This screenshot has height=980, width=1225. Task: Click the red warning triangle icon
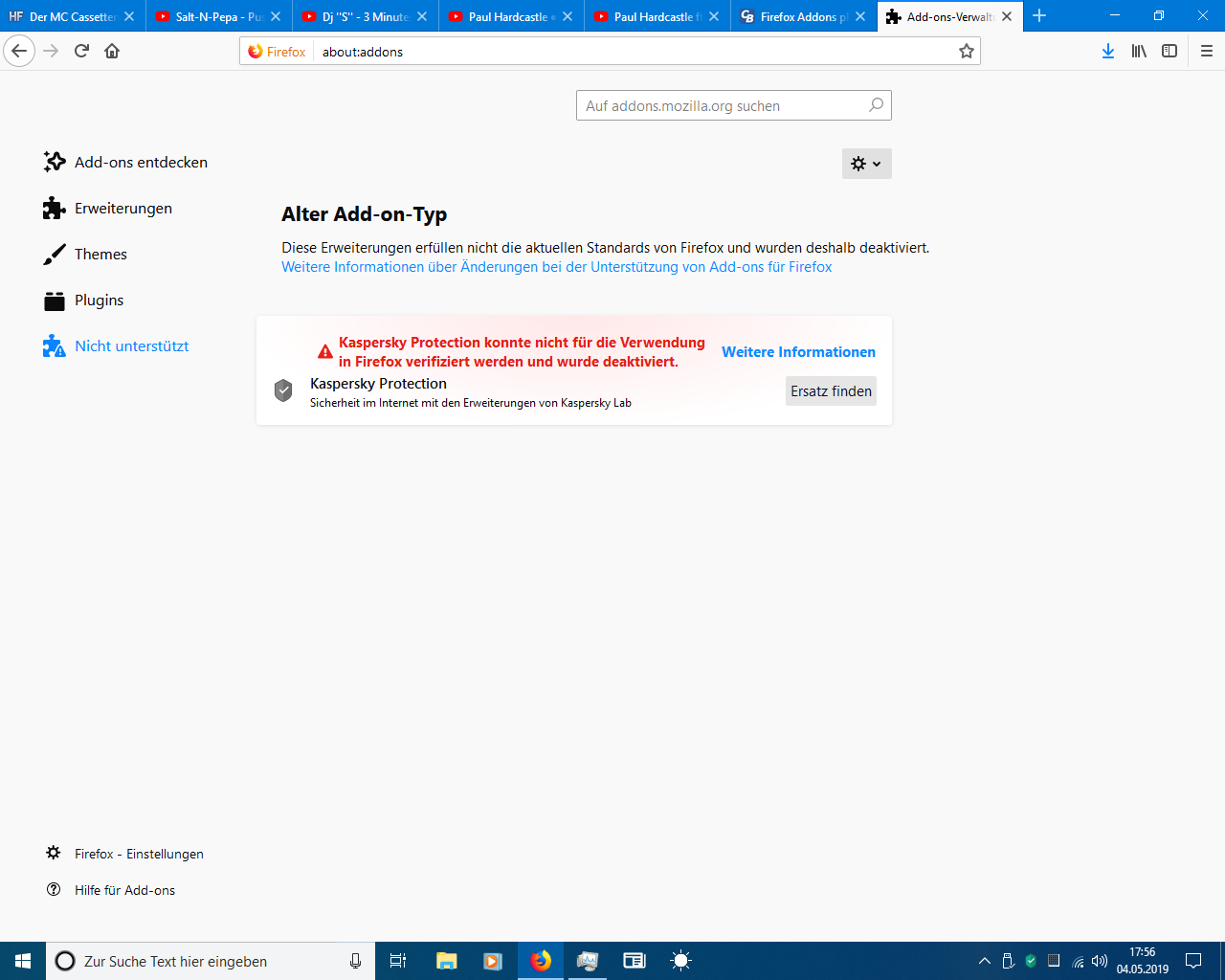tap(325, 352)
